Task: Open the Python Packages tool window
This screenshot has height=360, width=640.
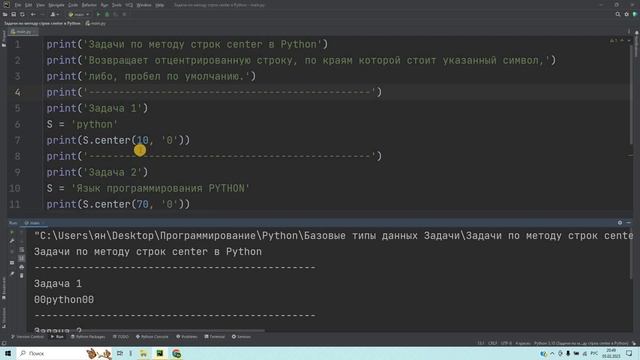Action: [x=88, y=337]
